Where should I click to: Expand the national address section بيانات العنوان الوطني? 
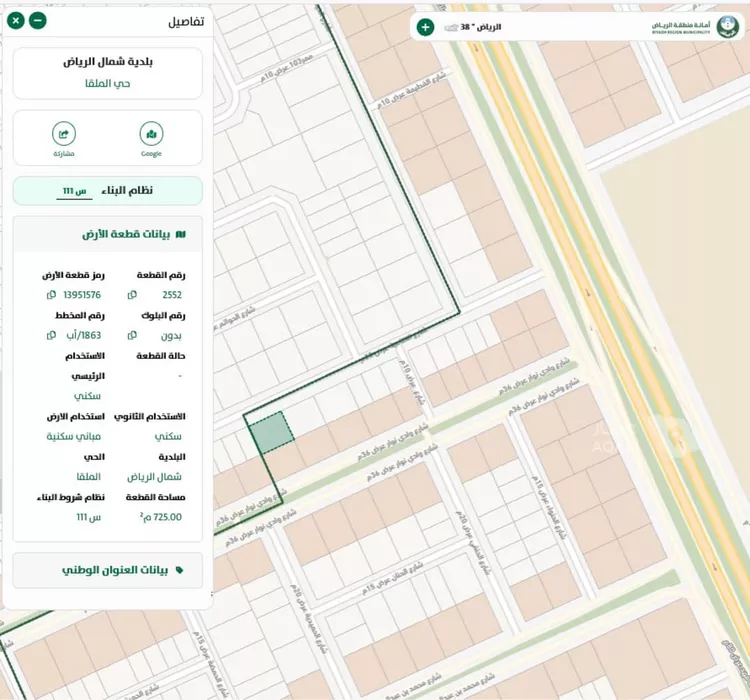point(108,570)
